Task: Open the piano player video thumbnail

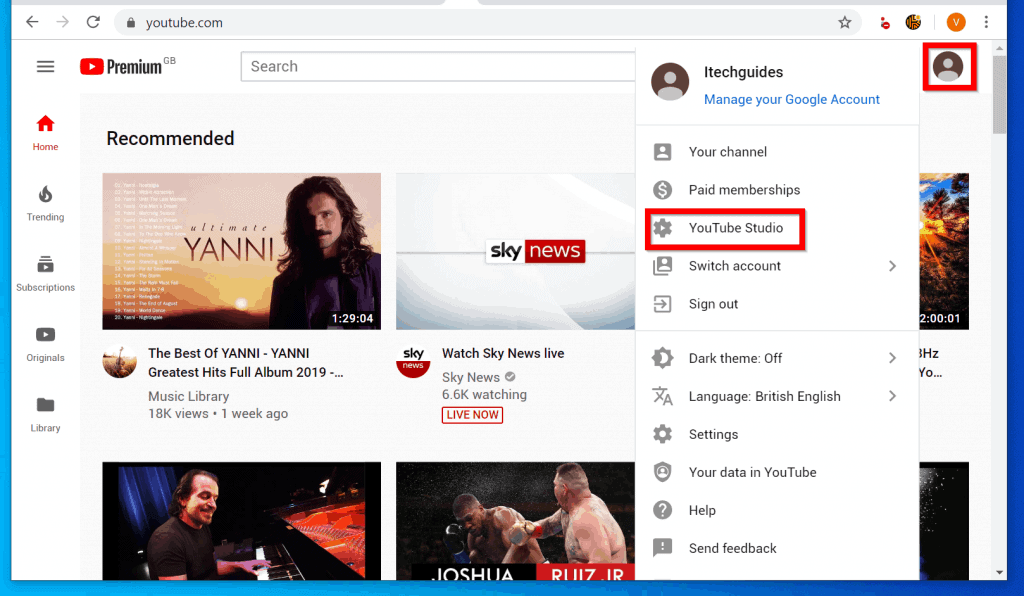Action: coord(242,521)
